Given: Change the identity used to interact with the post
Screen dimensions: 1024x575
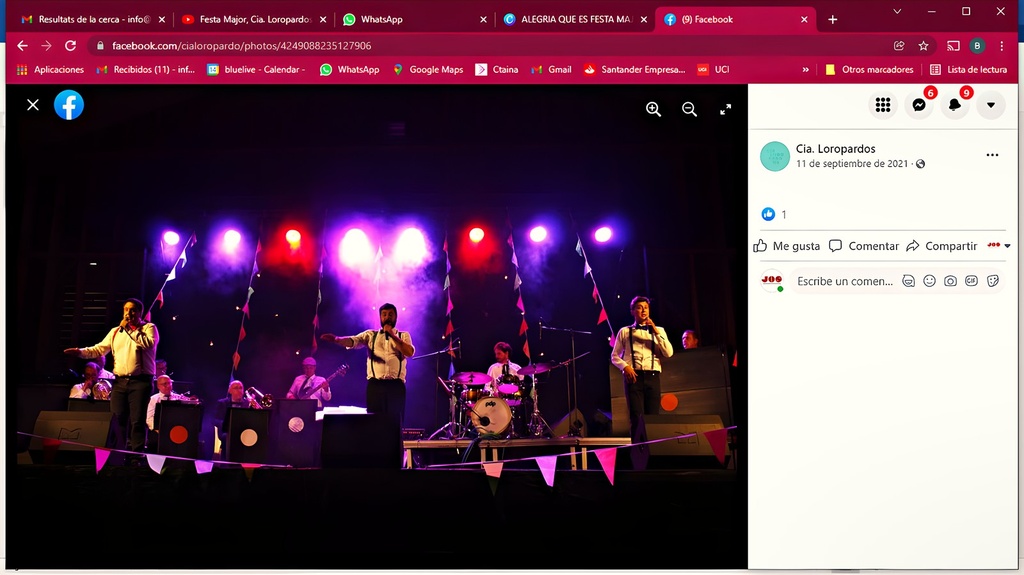Looking at the screenshot, I should [999, 246].
